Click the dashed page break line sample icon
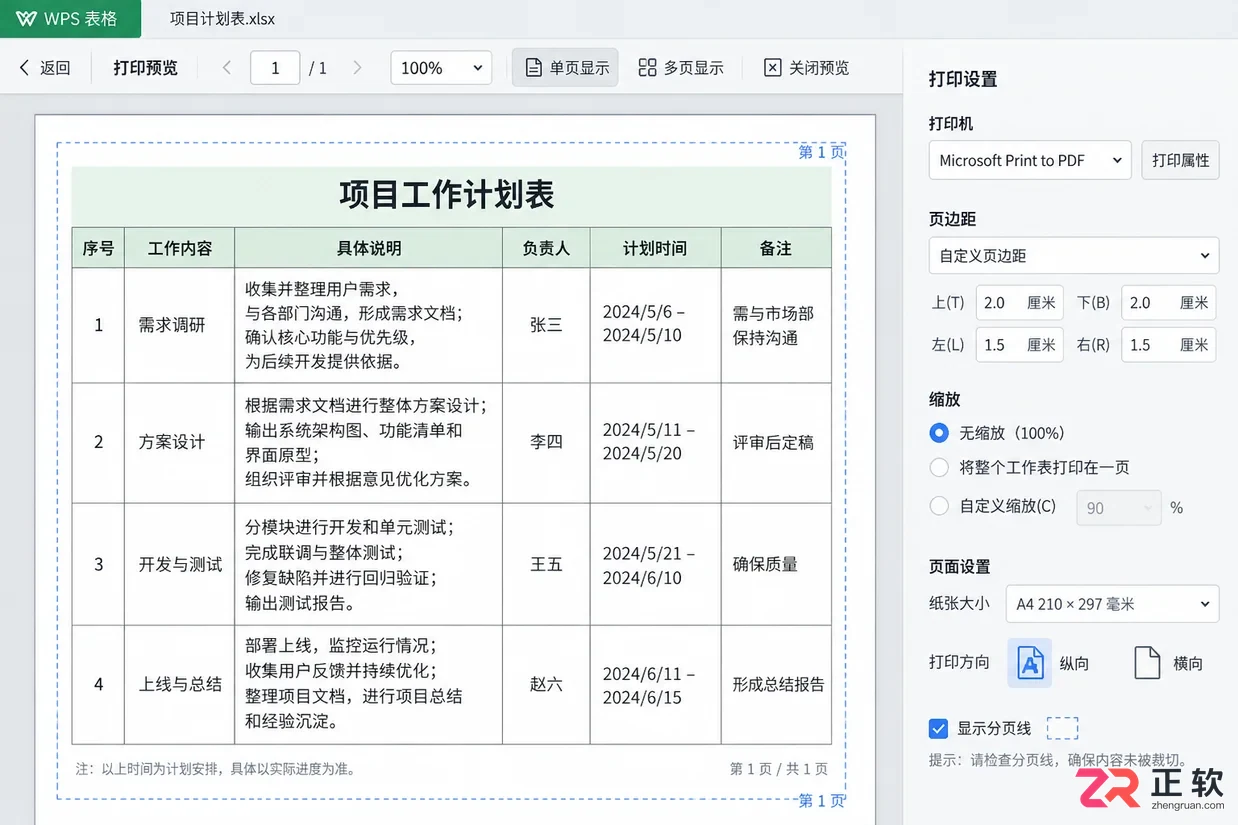Image resolution: width=1238 pixels, height=825 pixels. (x=1062, y=728)
